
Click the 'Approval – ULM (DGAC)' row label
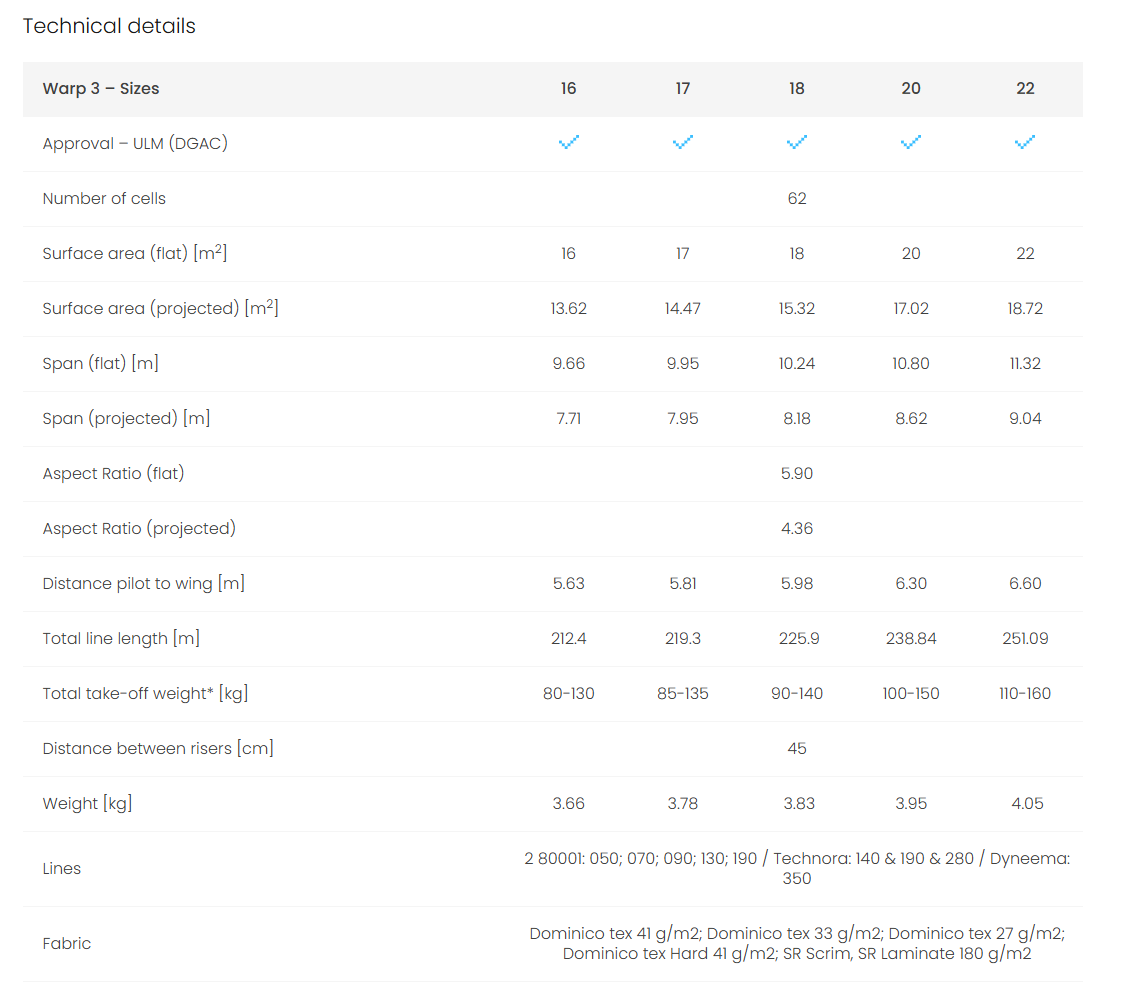135,144
